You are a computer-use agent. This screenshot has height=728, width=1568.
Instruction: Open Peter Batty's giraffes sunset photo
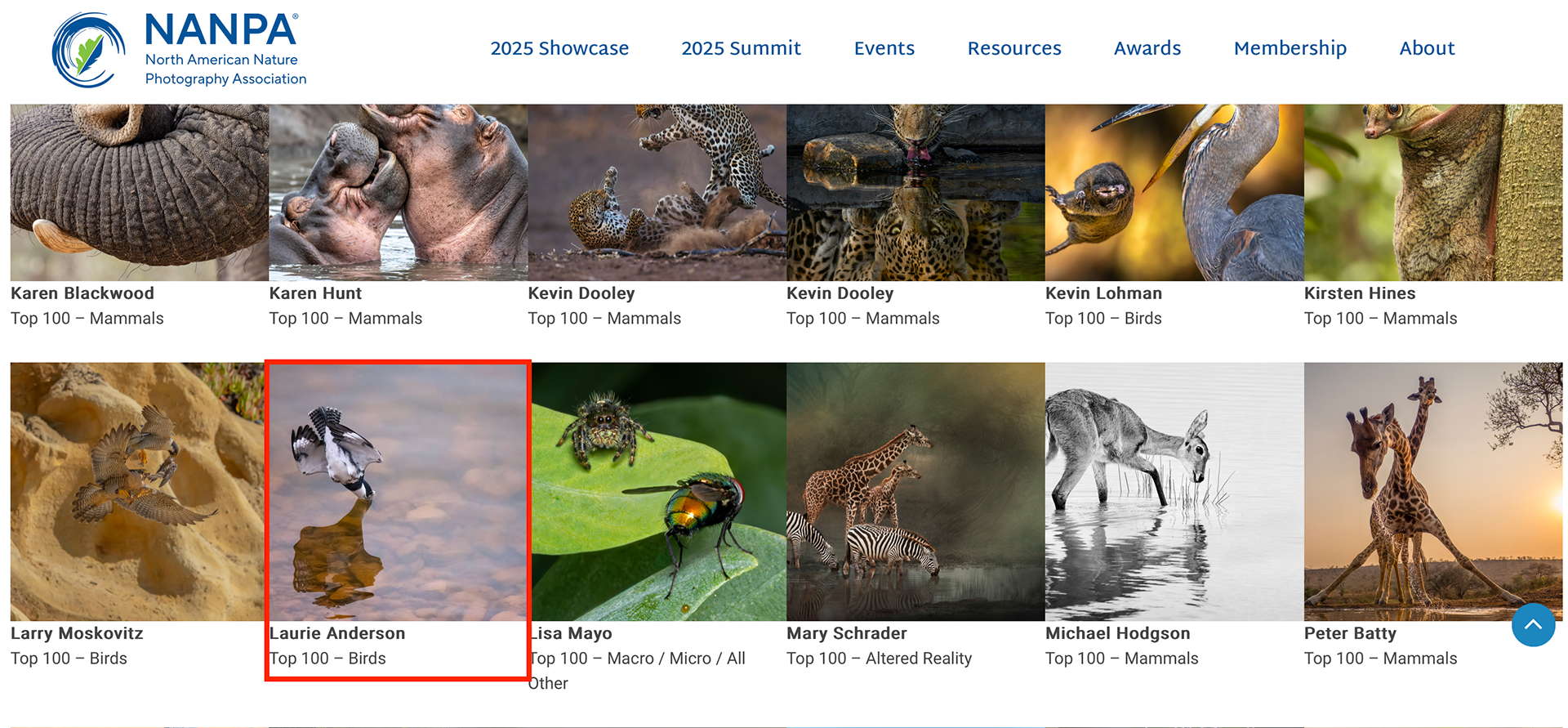(1433, 491)
